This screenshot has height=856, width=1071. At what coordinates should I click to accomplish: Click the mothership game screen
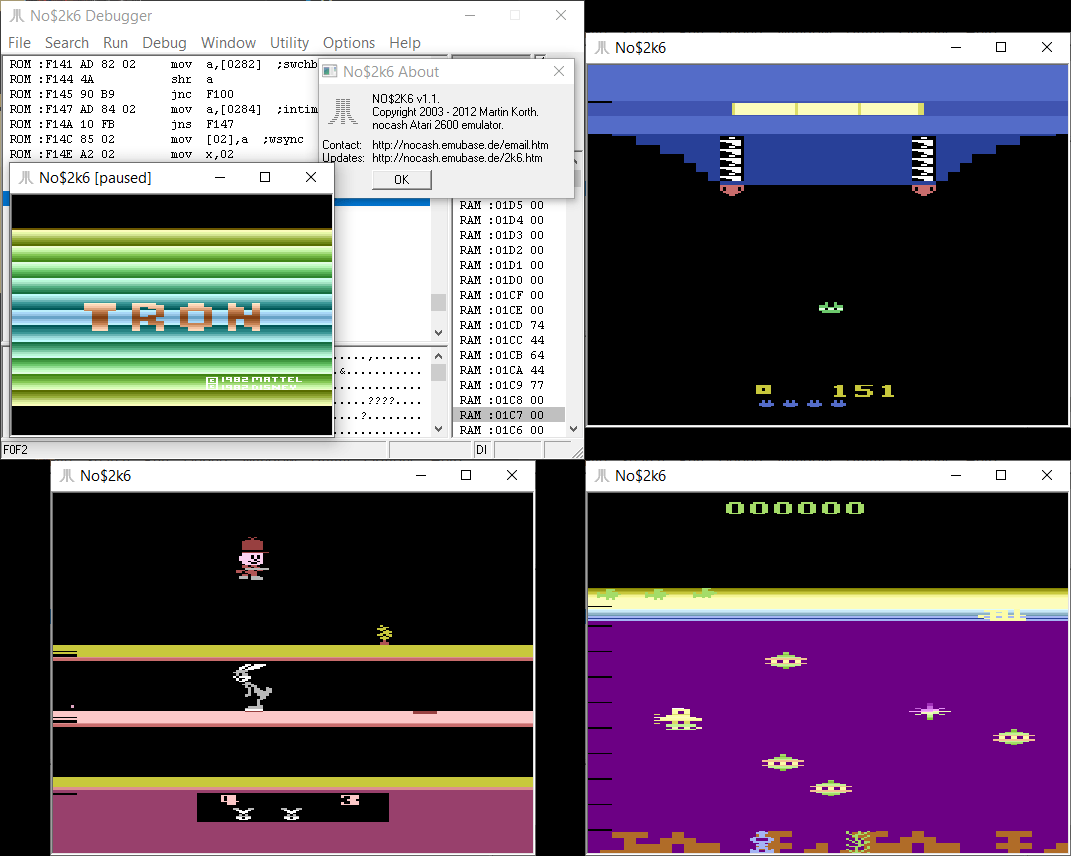tap(828, 245)
